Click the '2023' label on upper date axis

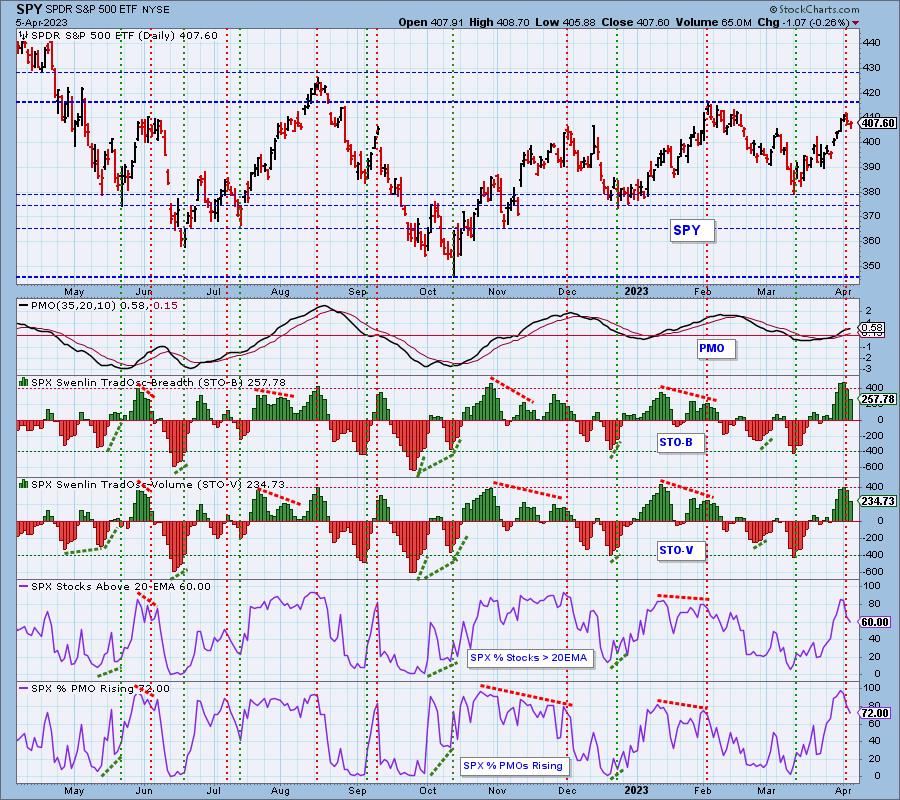pyautogui.click(x=636, y=292)
